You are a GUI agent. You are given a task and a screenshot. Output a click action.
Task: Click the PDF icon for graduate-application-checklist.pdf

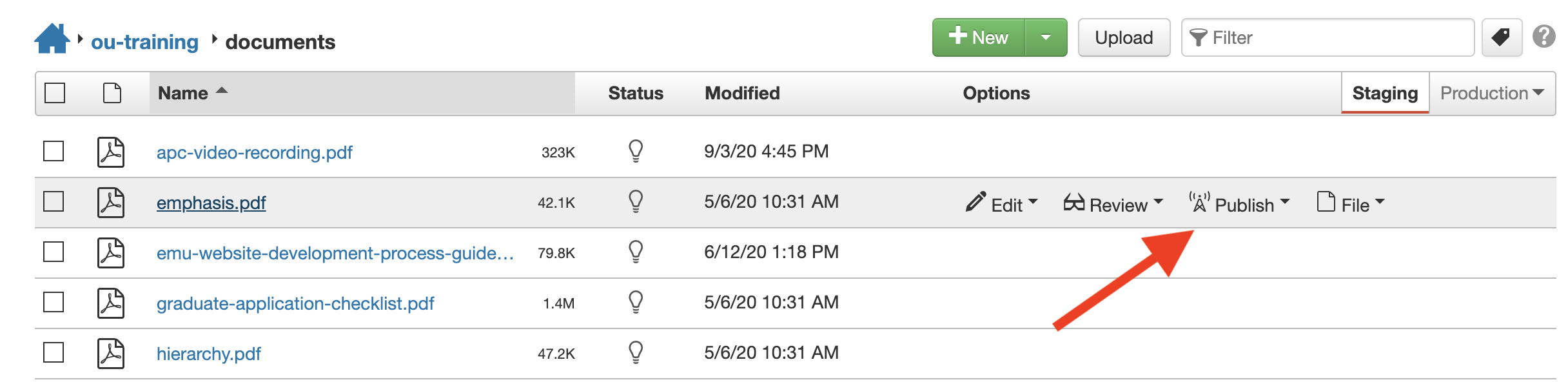pyautogui.click(x=111, y=303)
